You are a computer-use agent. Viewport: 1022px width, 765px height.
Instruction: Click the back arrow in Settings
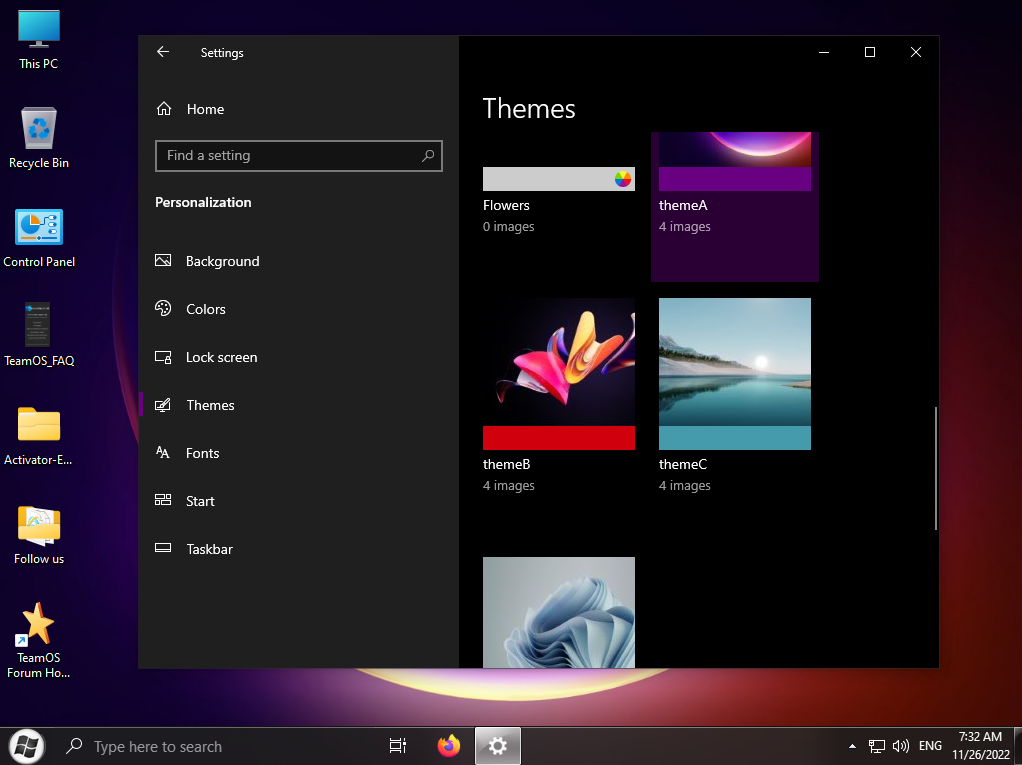click(x=163, y=52)
